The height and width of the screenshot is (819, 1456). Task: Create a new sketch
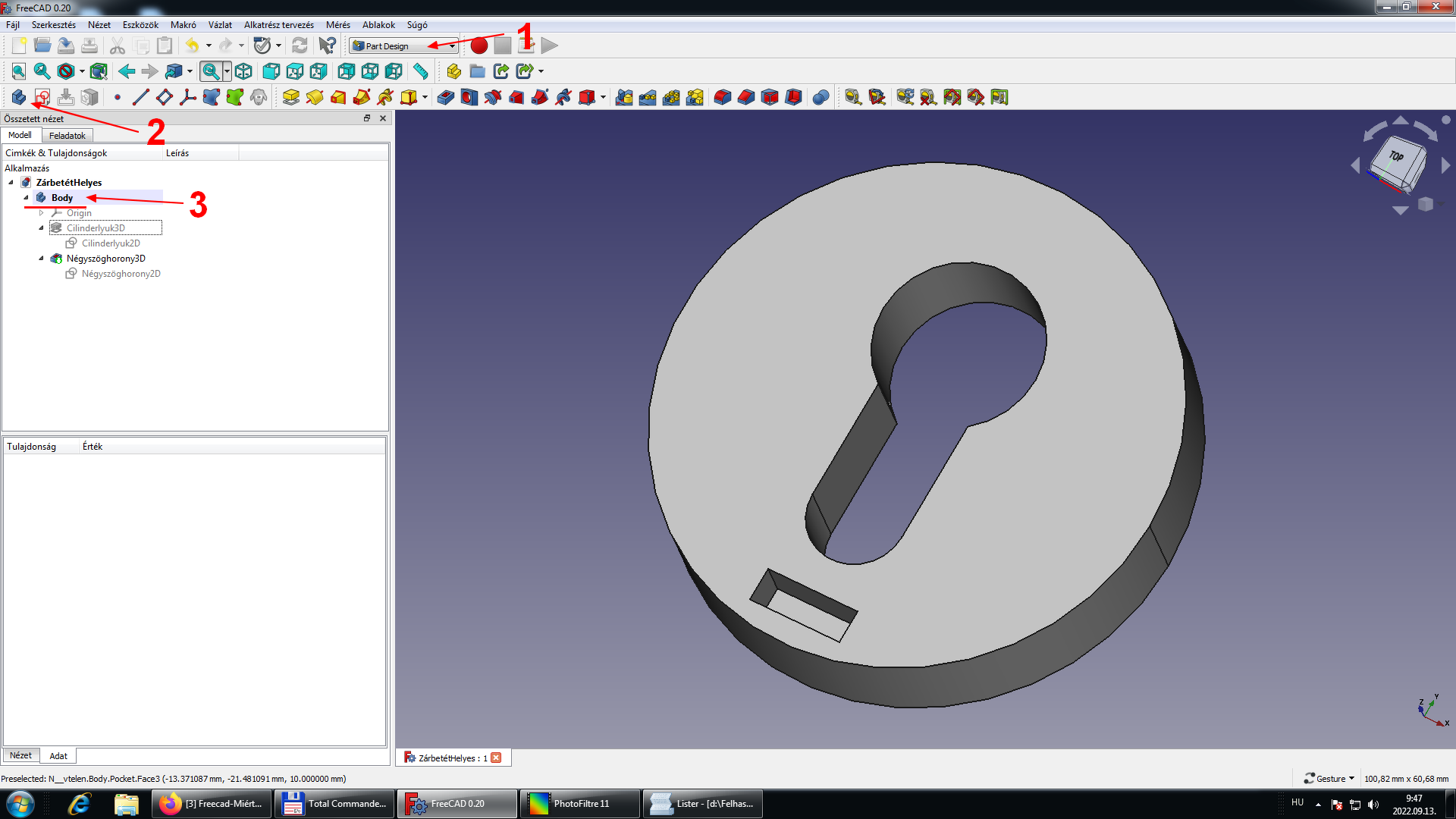click(42, 97)
